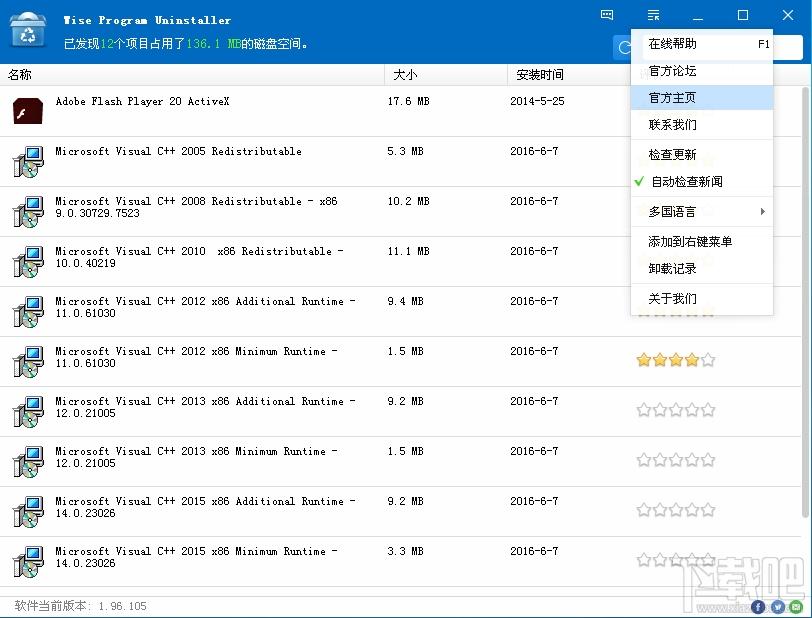Click the '11.1 MB' size cell

(409, 251)
